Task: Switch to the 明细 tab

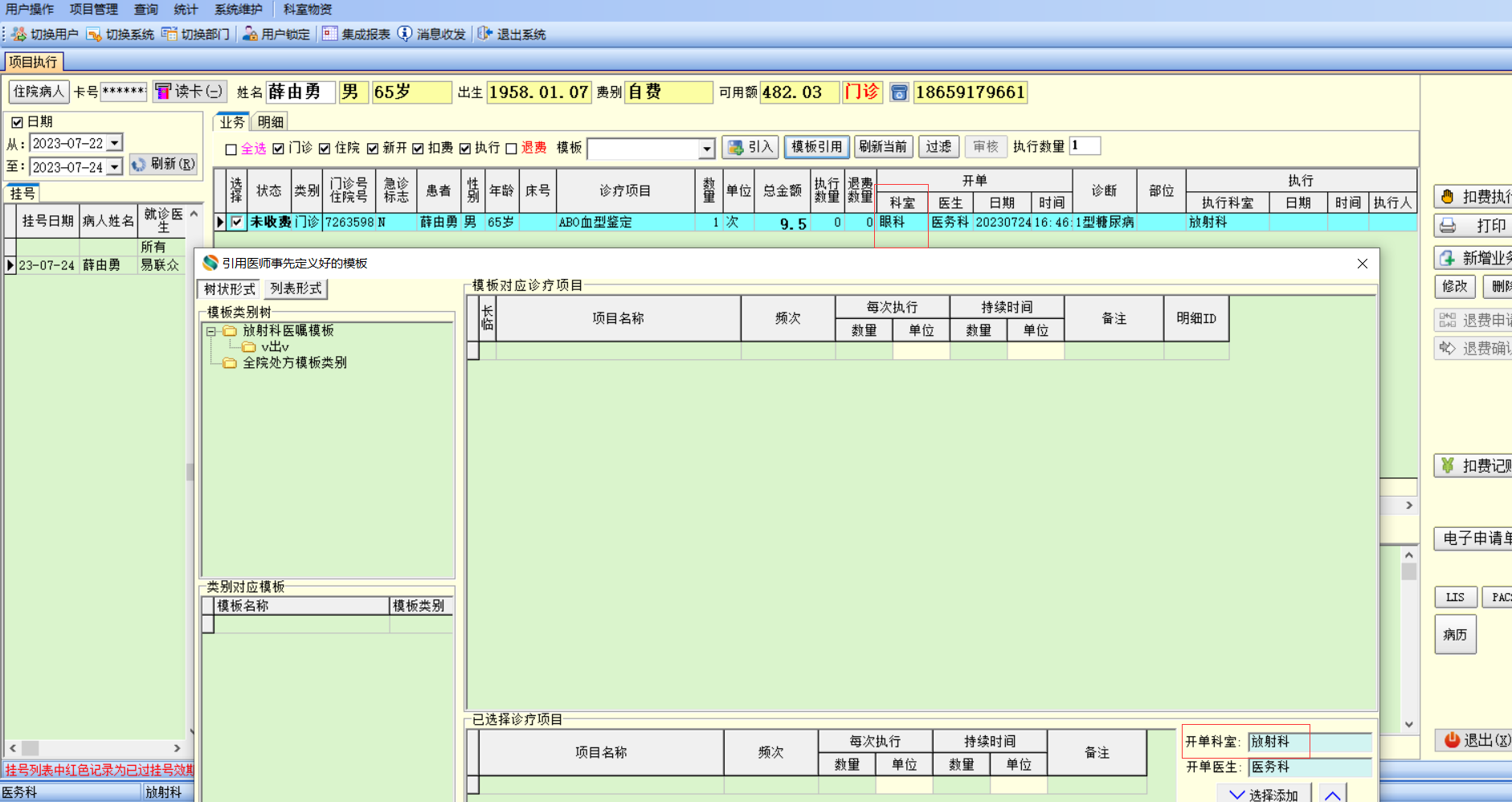Action: click(271, 122)
